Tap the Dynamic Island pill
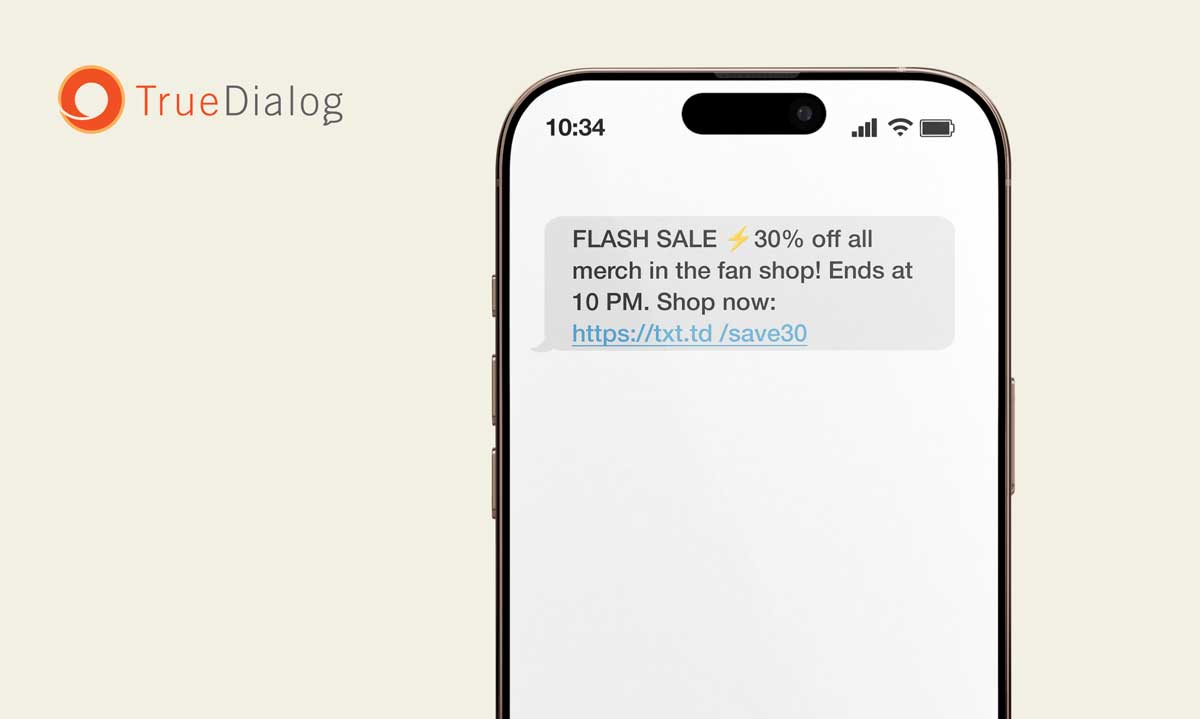The width and height of the screenshot is (1200, 719). [754, 113]
